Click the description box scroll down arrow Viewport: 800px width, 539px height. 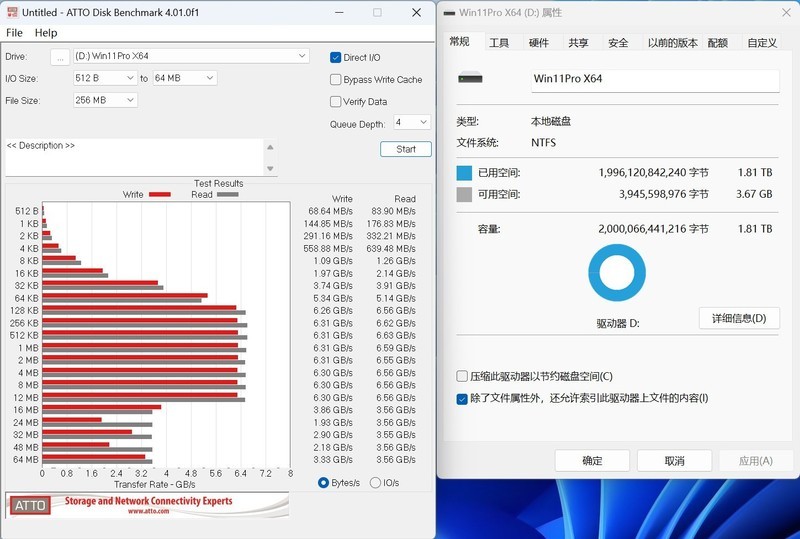point(270,168)
